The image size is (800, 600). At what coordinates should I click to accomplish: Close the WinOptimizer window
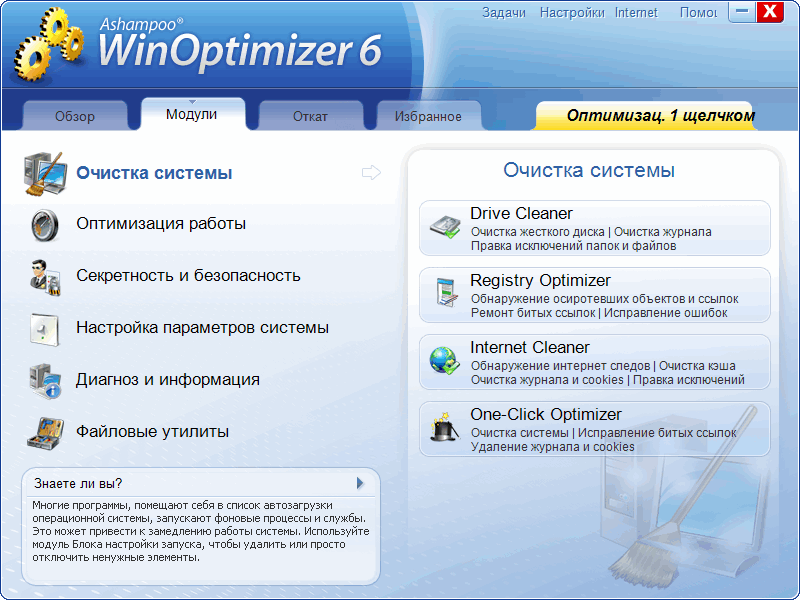pyautogui.click(x=770, y=12)
